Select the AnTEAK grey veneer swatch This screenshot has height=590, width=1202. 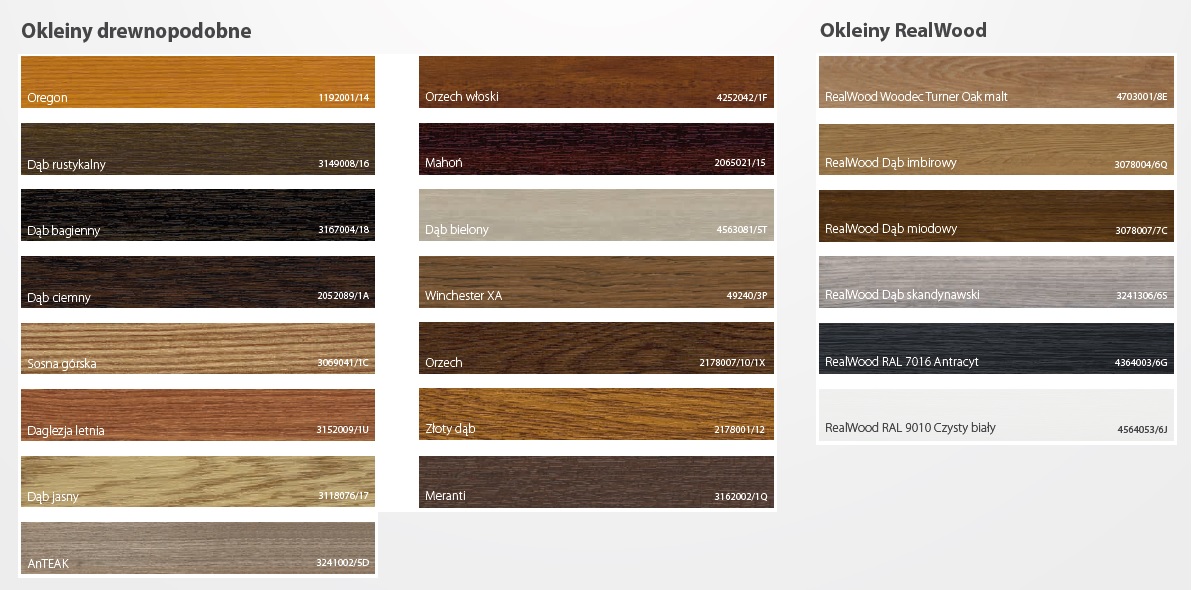(x=198, y=548)
